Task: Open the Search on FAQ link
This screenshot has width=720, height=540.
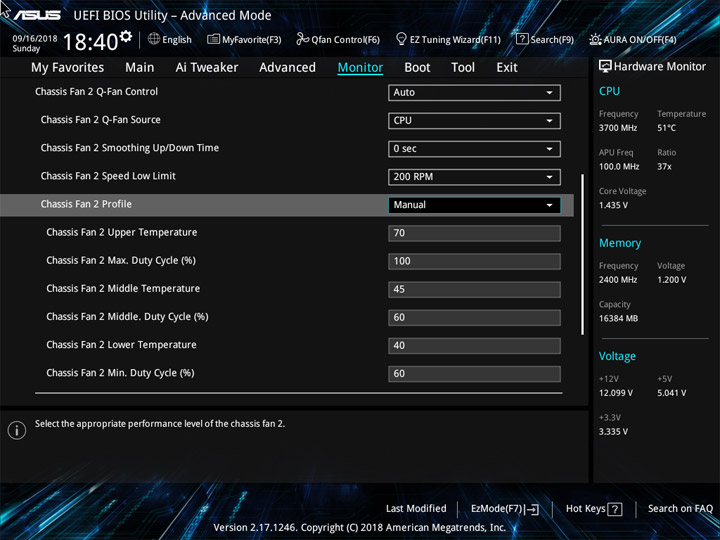Action: point(680,508)
